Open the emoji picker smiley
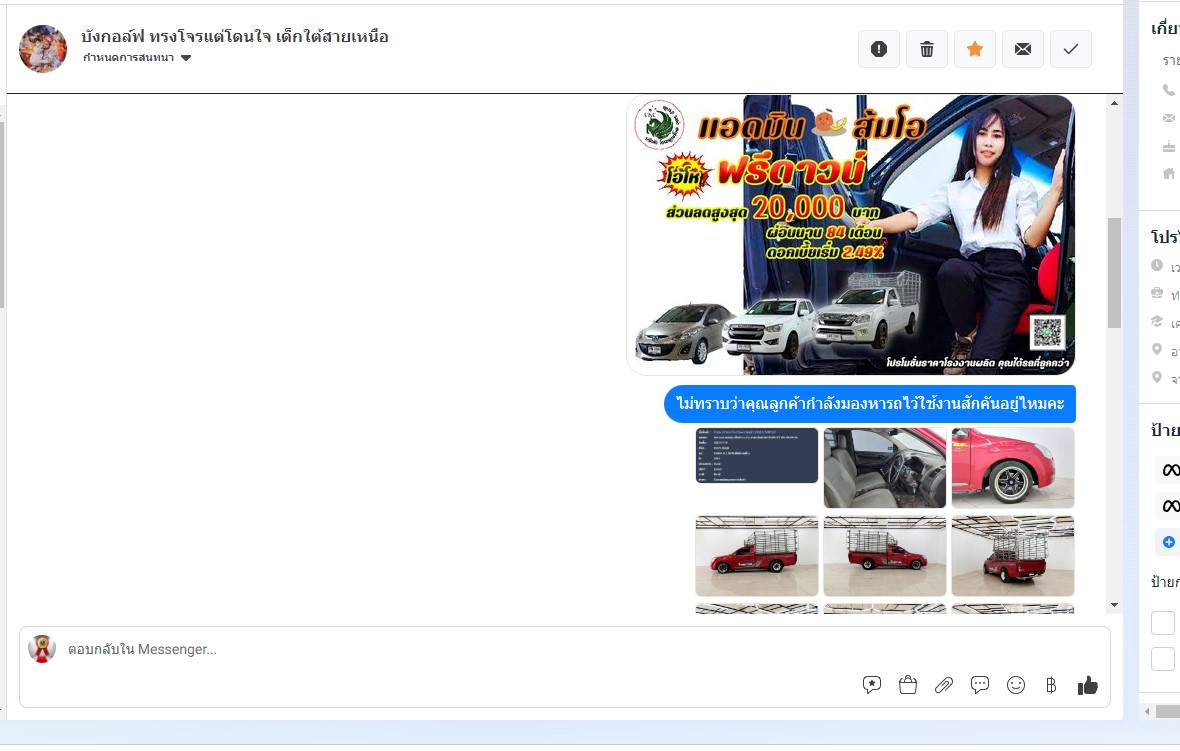This screenshot has width=1180, height=751. tap(1016, 685)
